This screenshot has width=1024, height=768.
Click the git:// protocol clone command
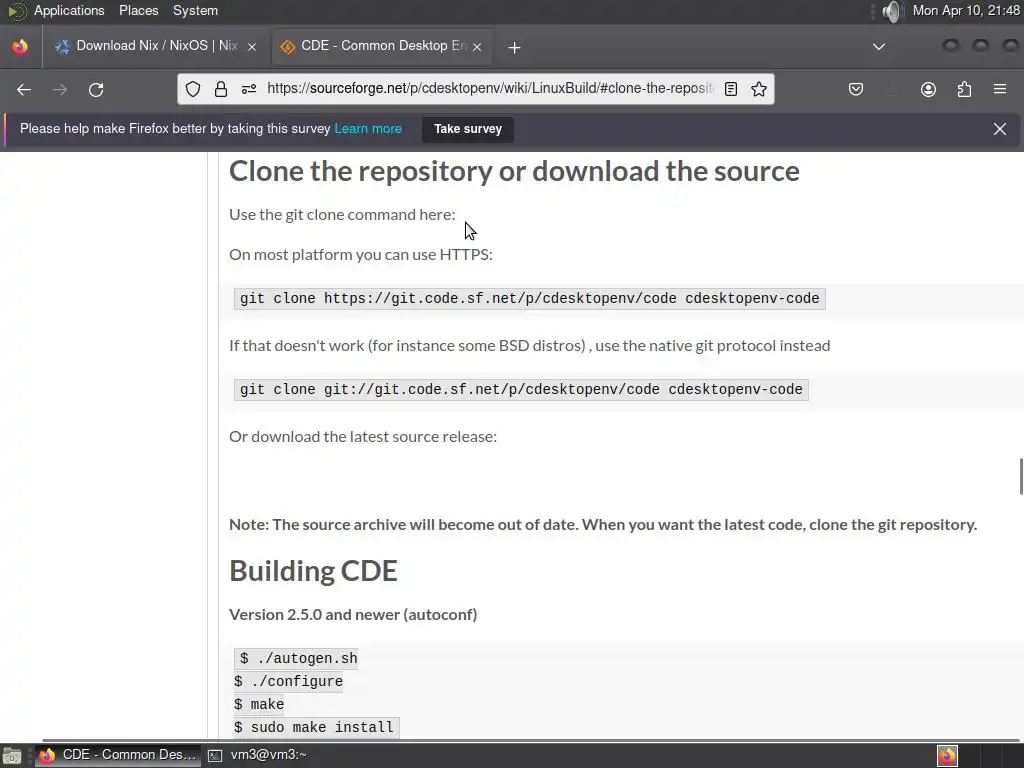coord(521,389)
